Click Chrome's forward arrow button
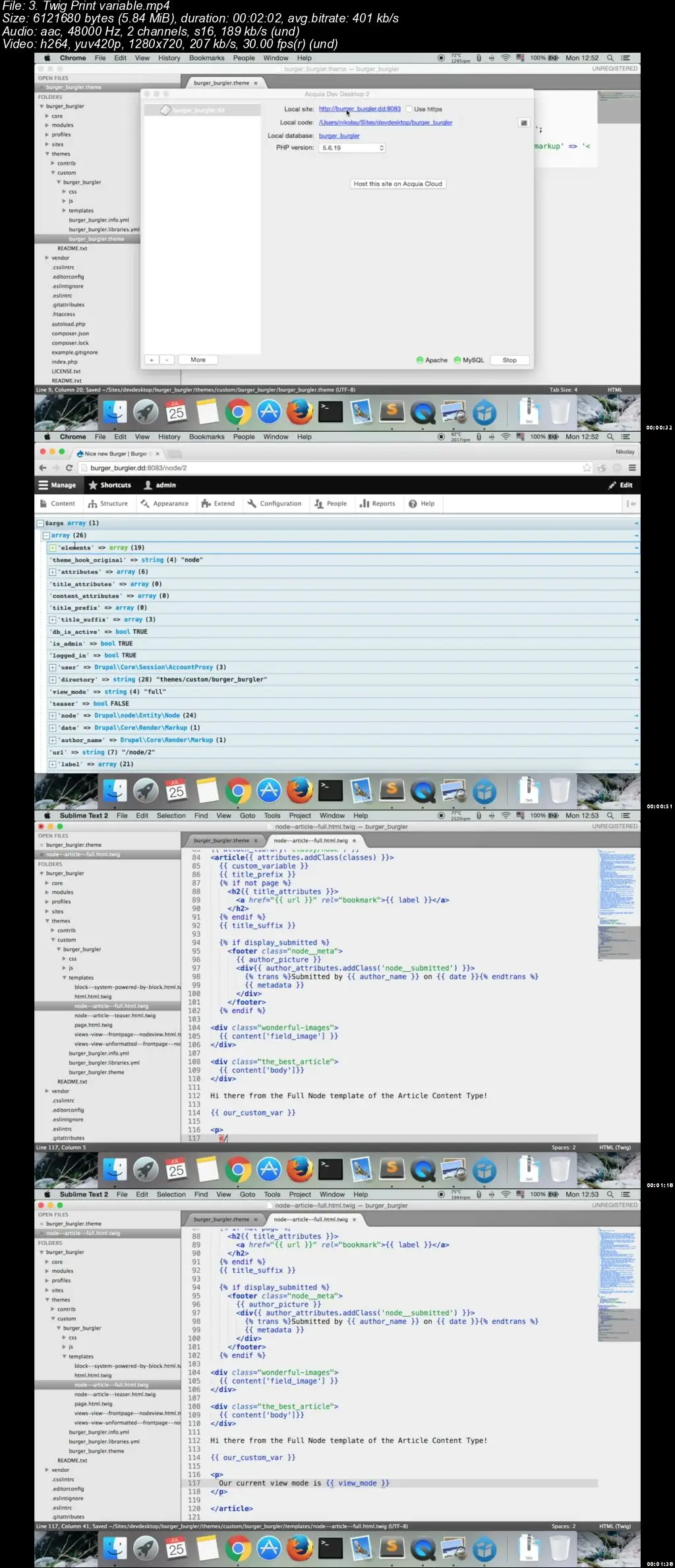Screen dimensions: 675x1568 pyautogui.click(x=55, y=468)
